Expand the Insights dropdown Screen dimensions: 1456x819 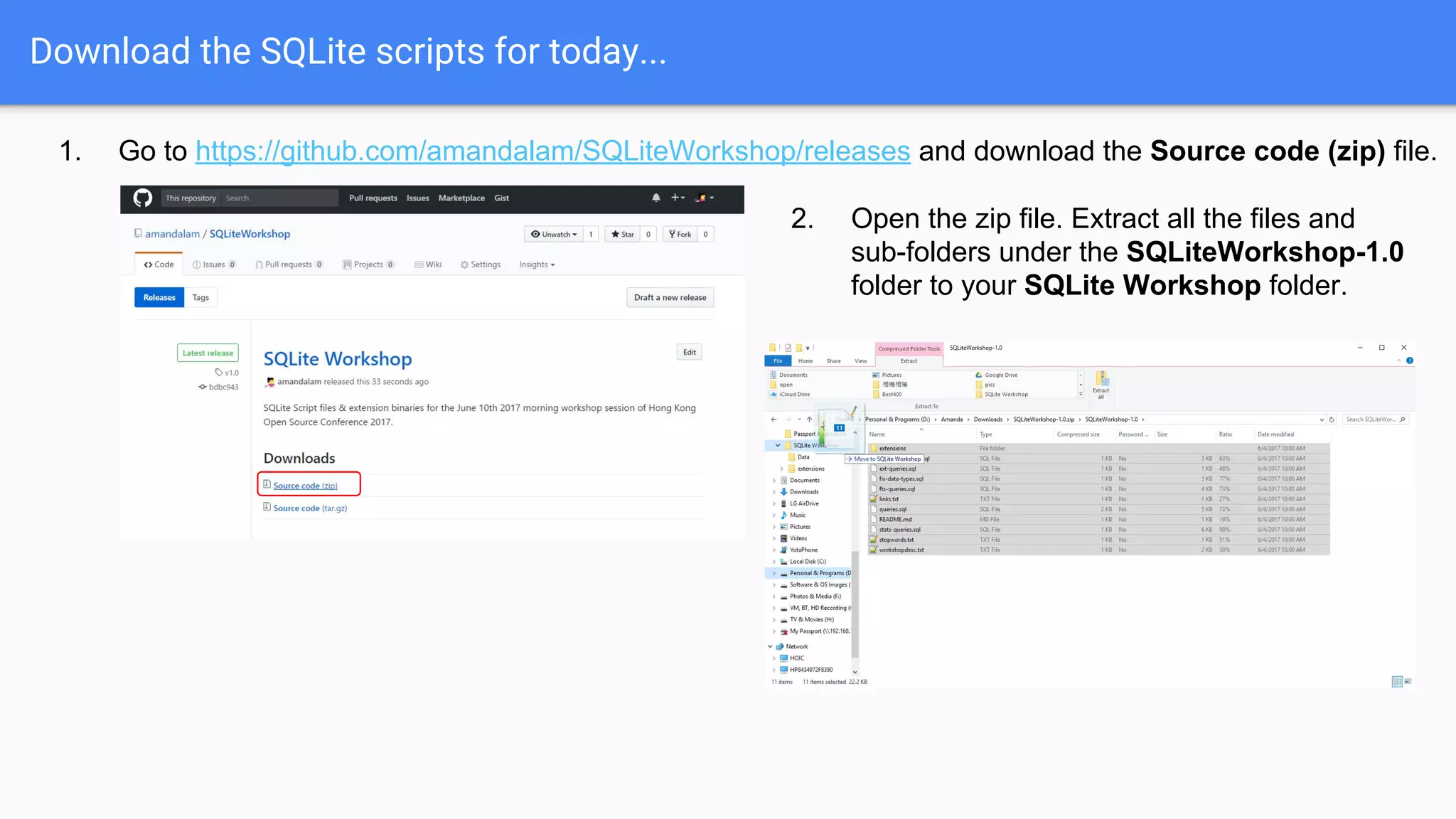537,264
